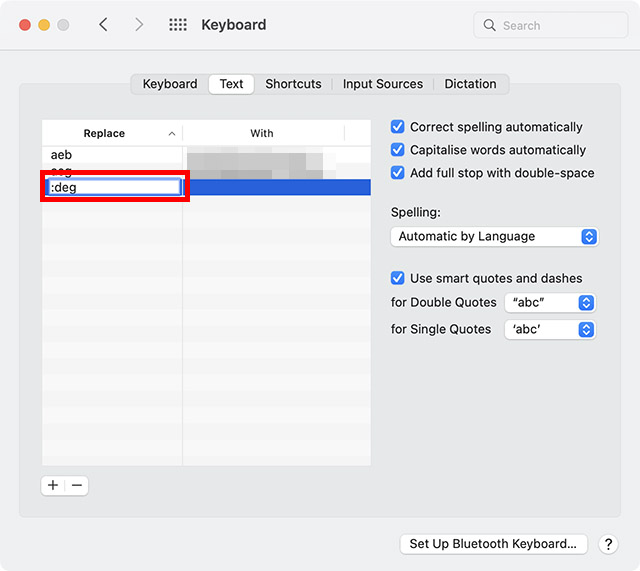Go back with the left chevron
The width and height of the screenshot is (640, 571).
tap(103, 25)
